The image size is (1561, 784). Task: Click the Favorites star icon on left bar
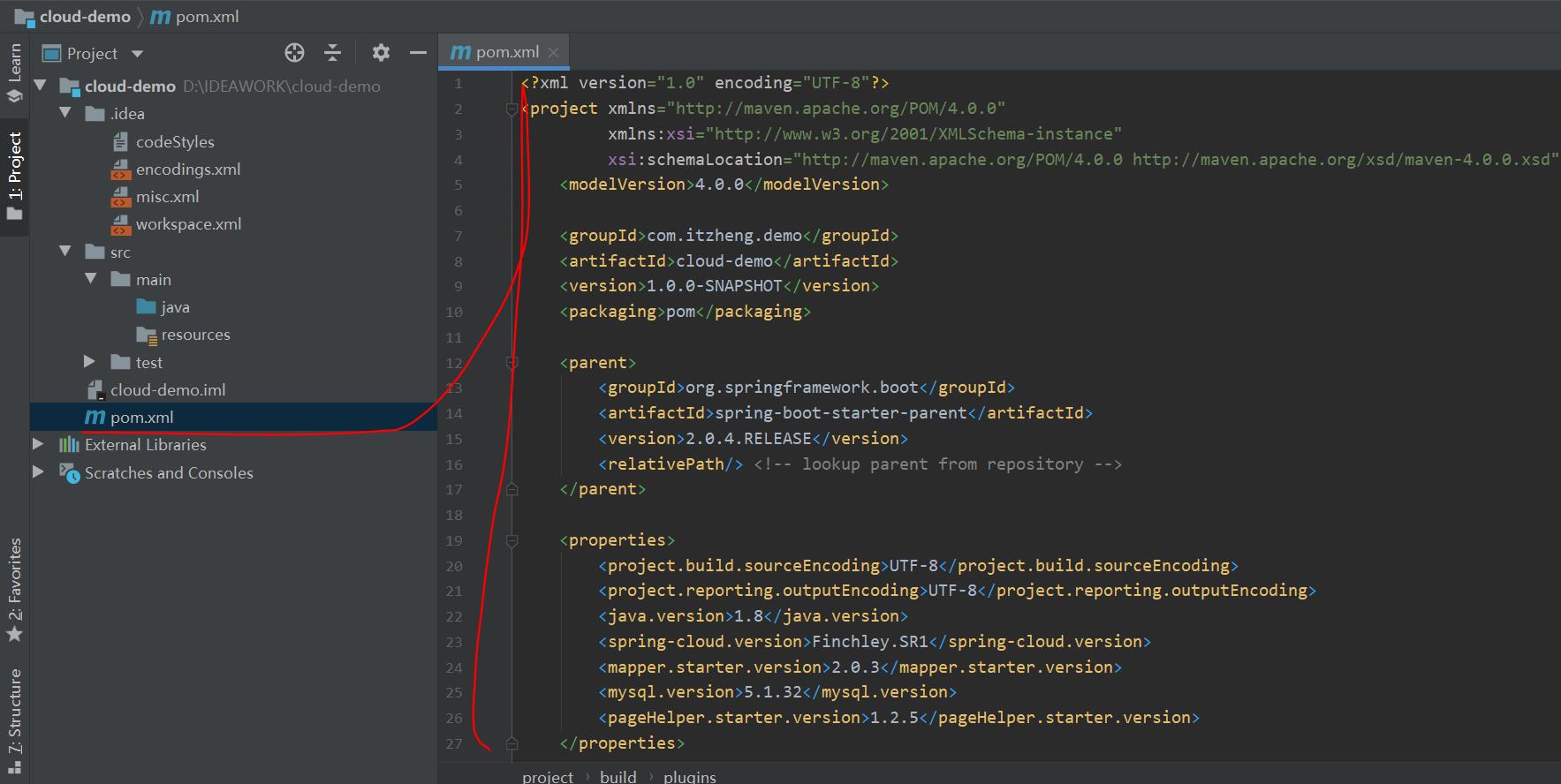(x=15, y=635)
